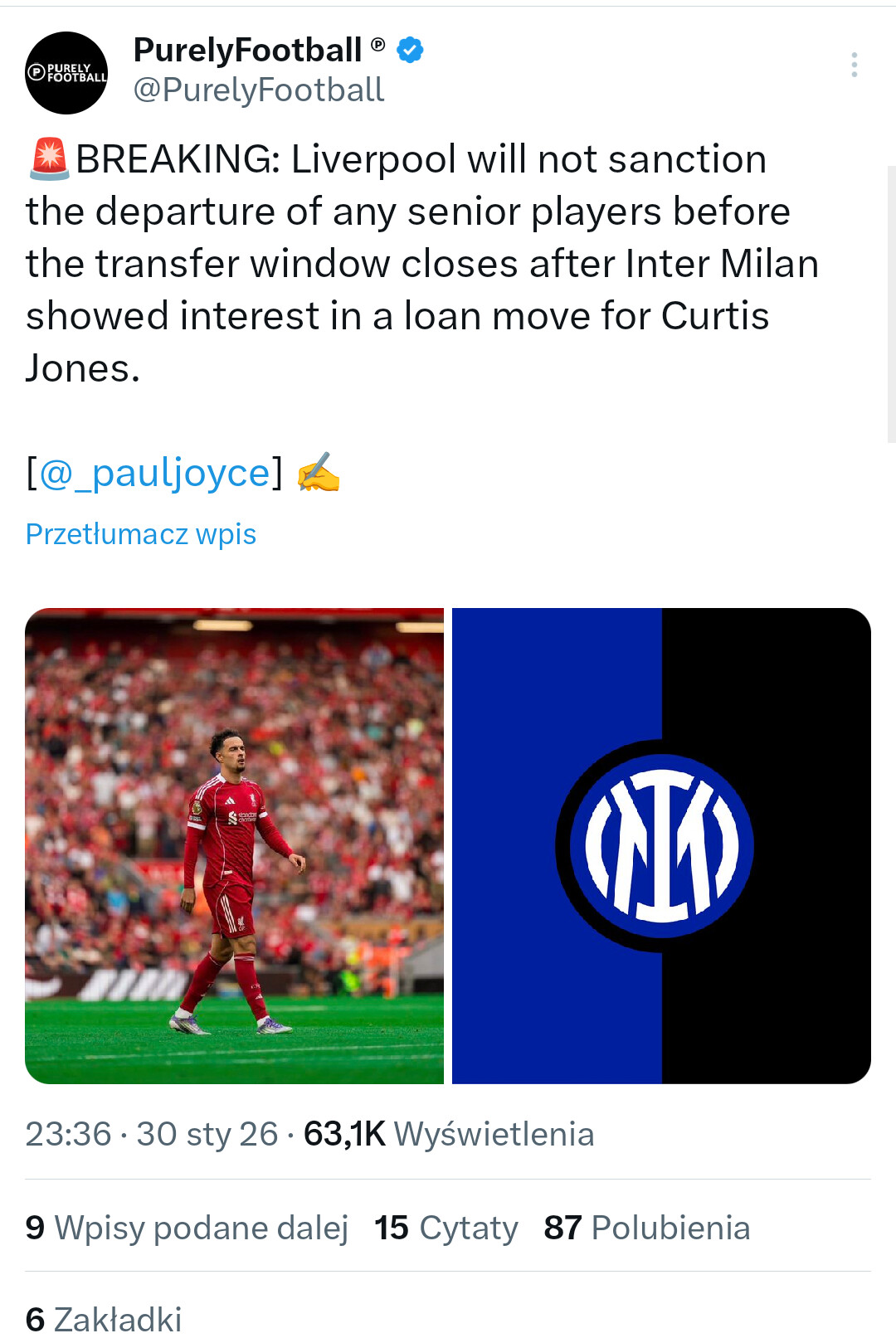Image resolution: width=896 pixels, height=1338 pixels.
Task: Click the 6 Zakładki bookmarks count
Action: pyautogui.click(x=104, y=1319)
